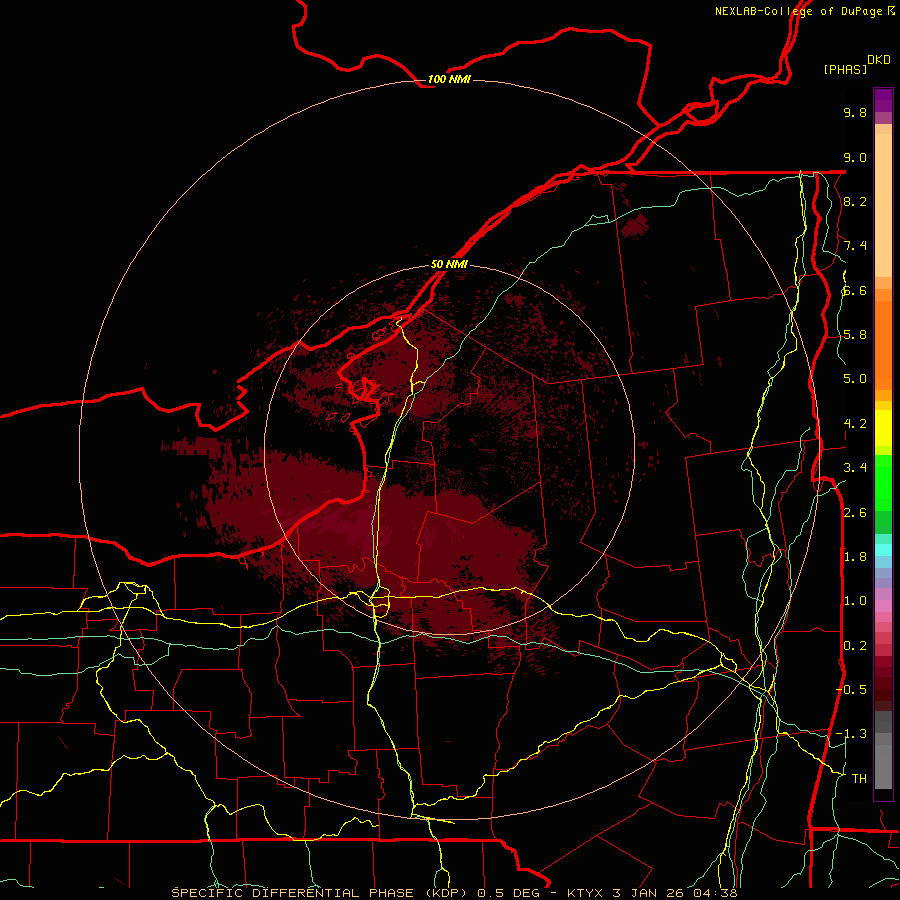Viewport: 900px width, 900px height.
Task: Click the DKD label above the color scale
Action: (x=878, y=60)
